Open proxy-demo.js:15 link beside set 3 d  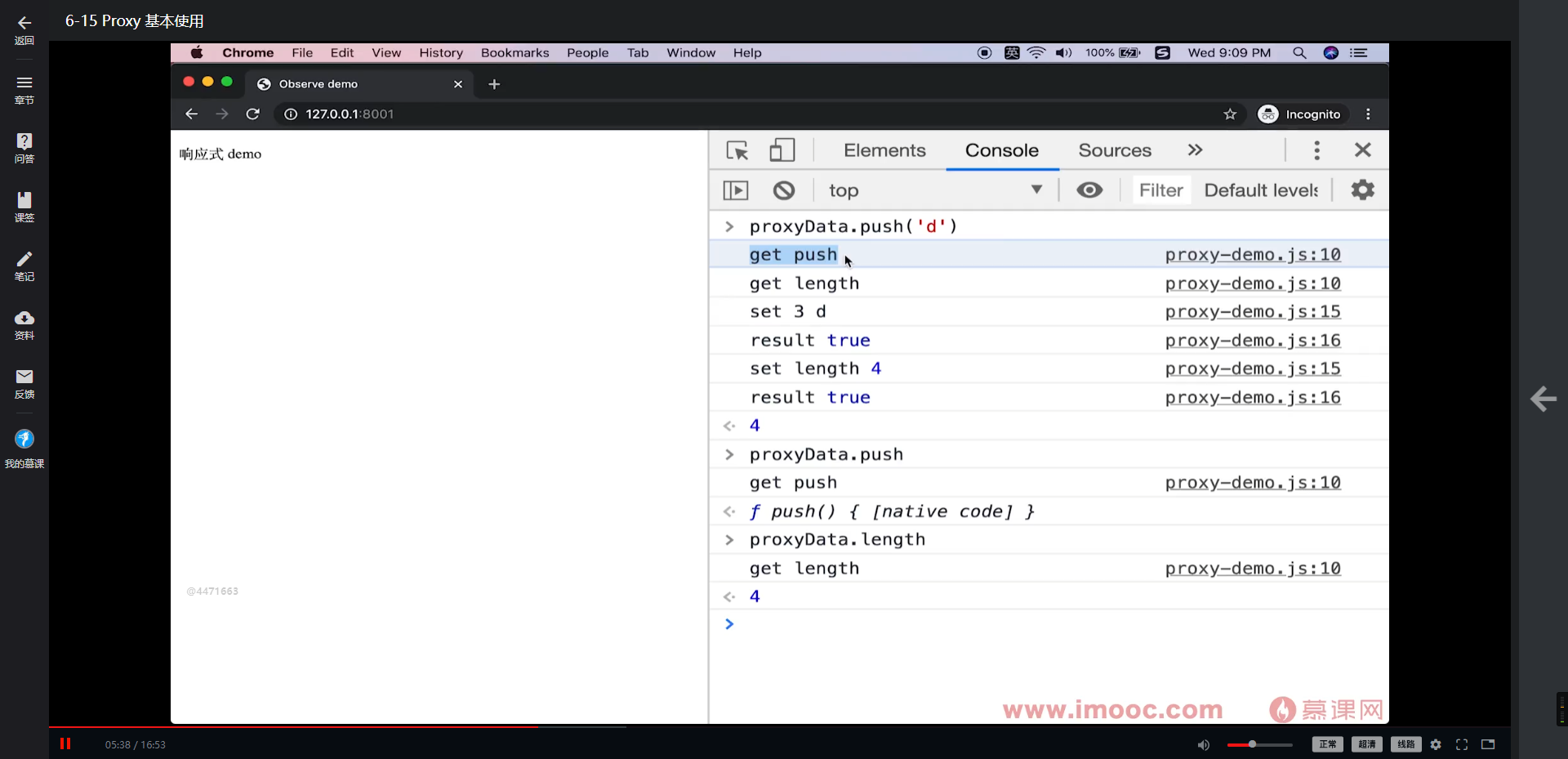pos(1253,312)
